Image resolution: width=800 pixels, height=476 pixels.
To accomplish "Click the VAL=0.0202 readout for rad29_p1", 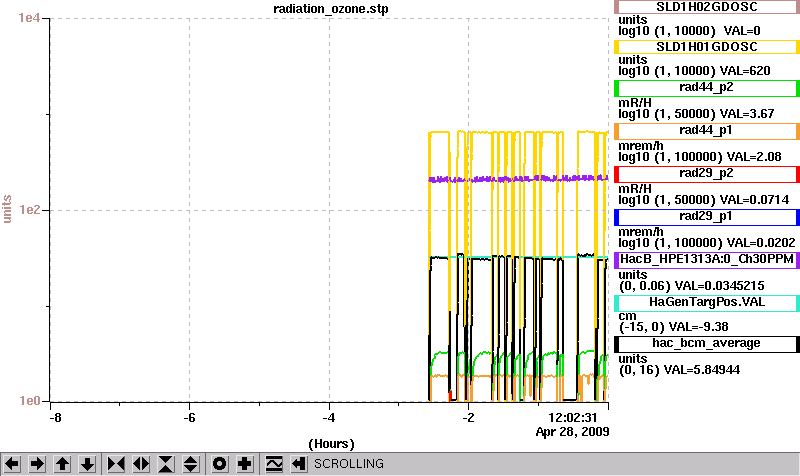I will 761,242.
